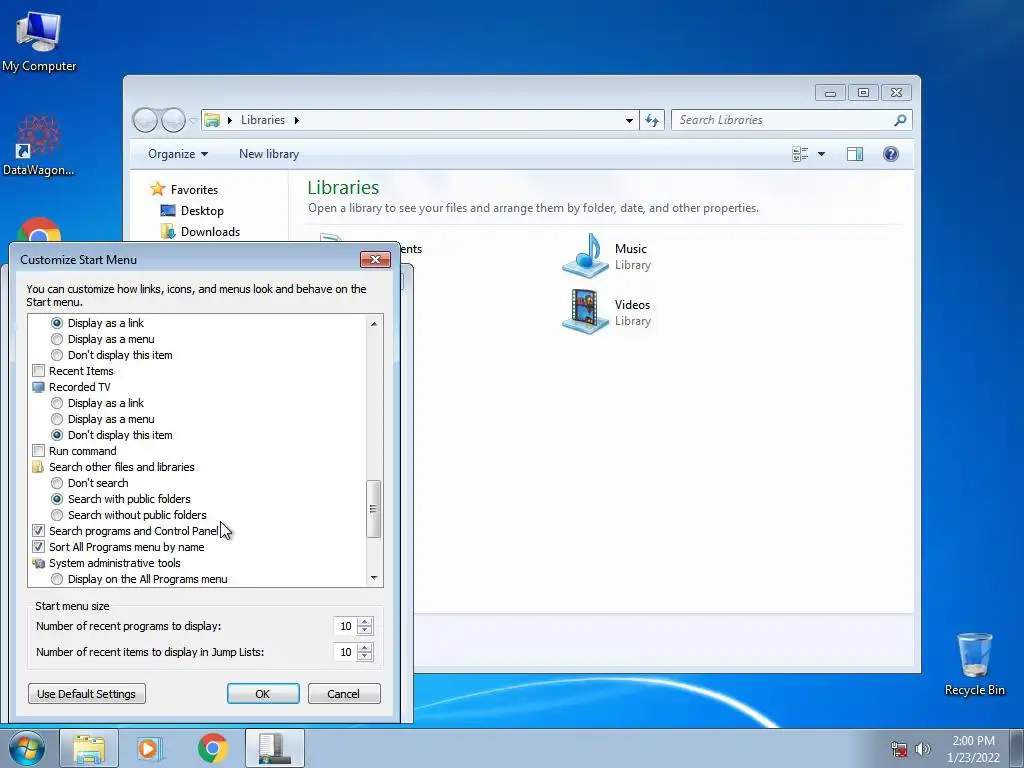Enable the Run command checkbox
The image size is (1024, 768).
(39, 451)
